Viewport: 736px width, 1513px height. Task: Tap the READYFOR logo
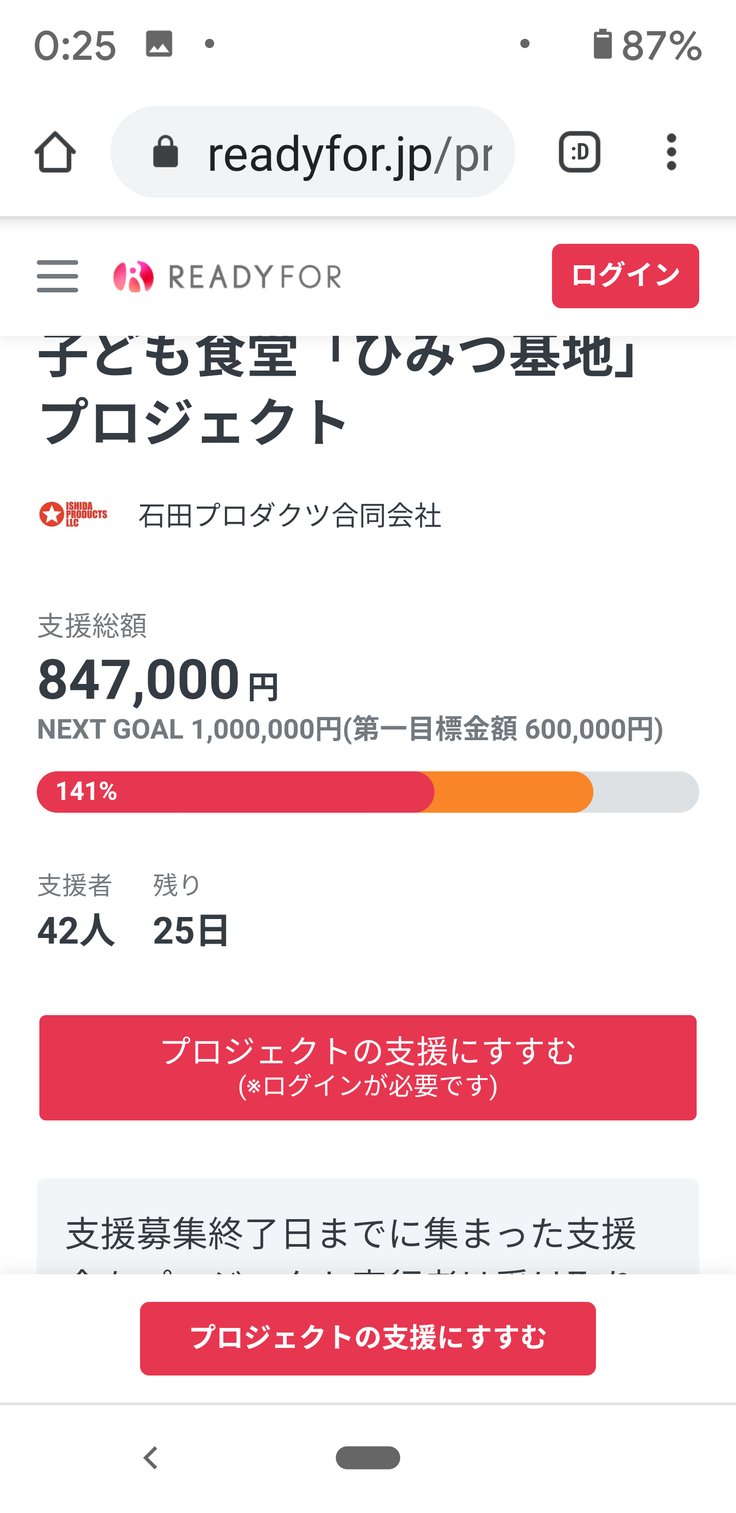pos(228,276)
